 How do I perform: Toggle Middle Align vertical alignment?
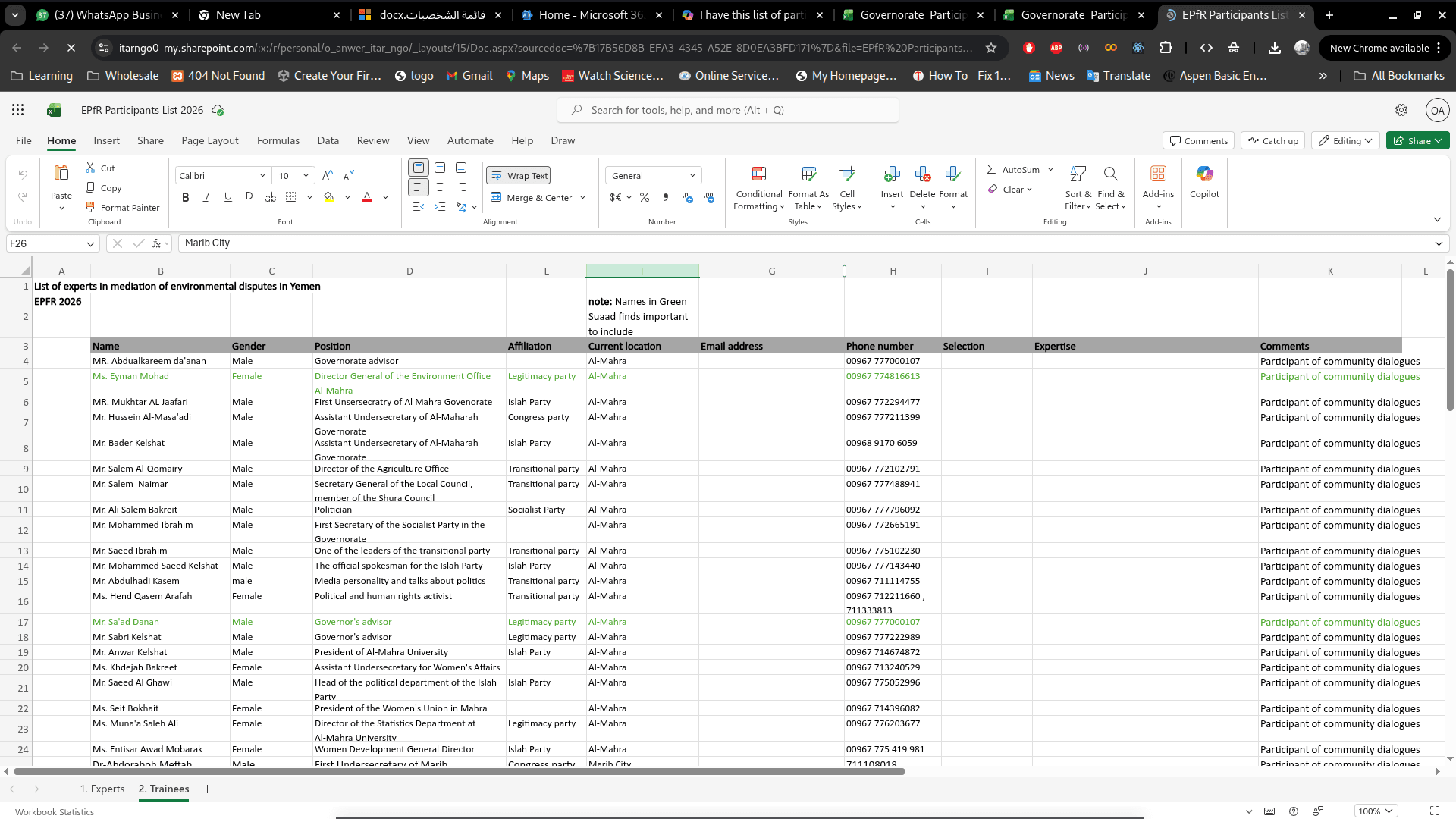[x=440, y=168]
